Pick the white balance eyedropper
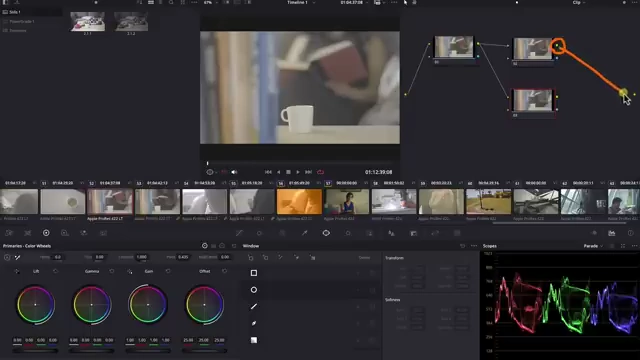 (18, 257)
